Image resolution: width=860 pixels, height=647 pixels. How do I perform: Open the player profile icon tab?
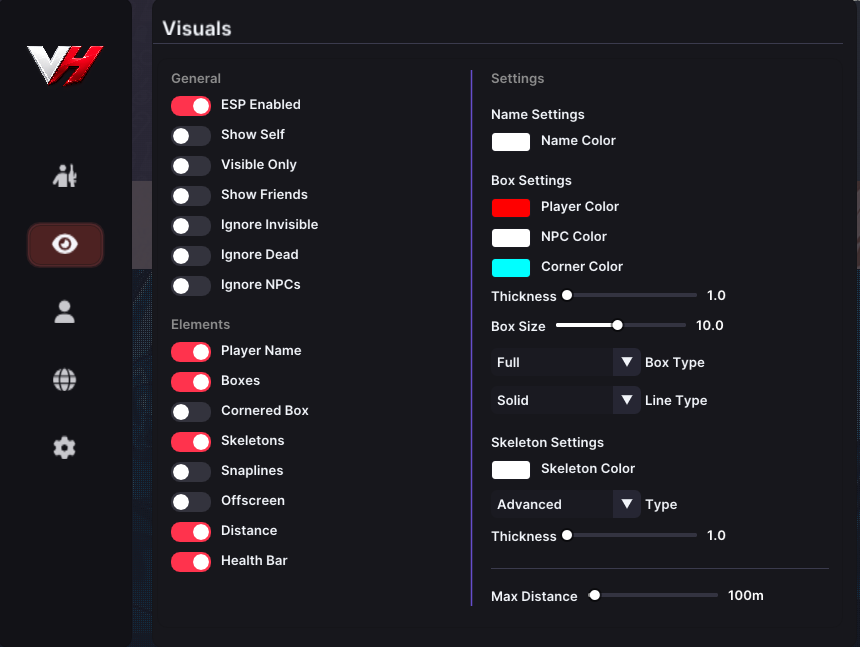click(65, 312)
